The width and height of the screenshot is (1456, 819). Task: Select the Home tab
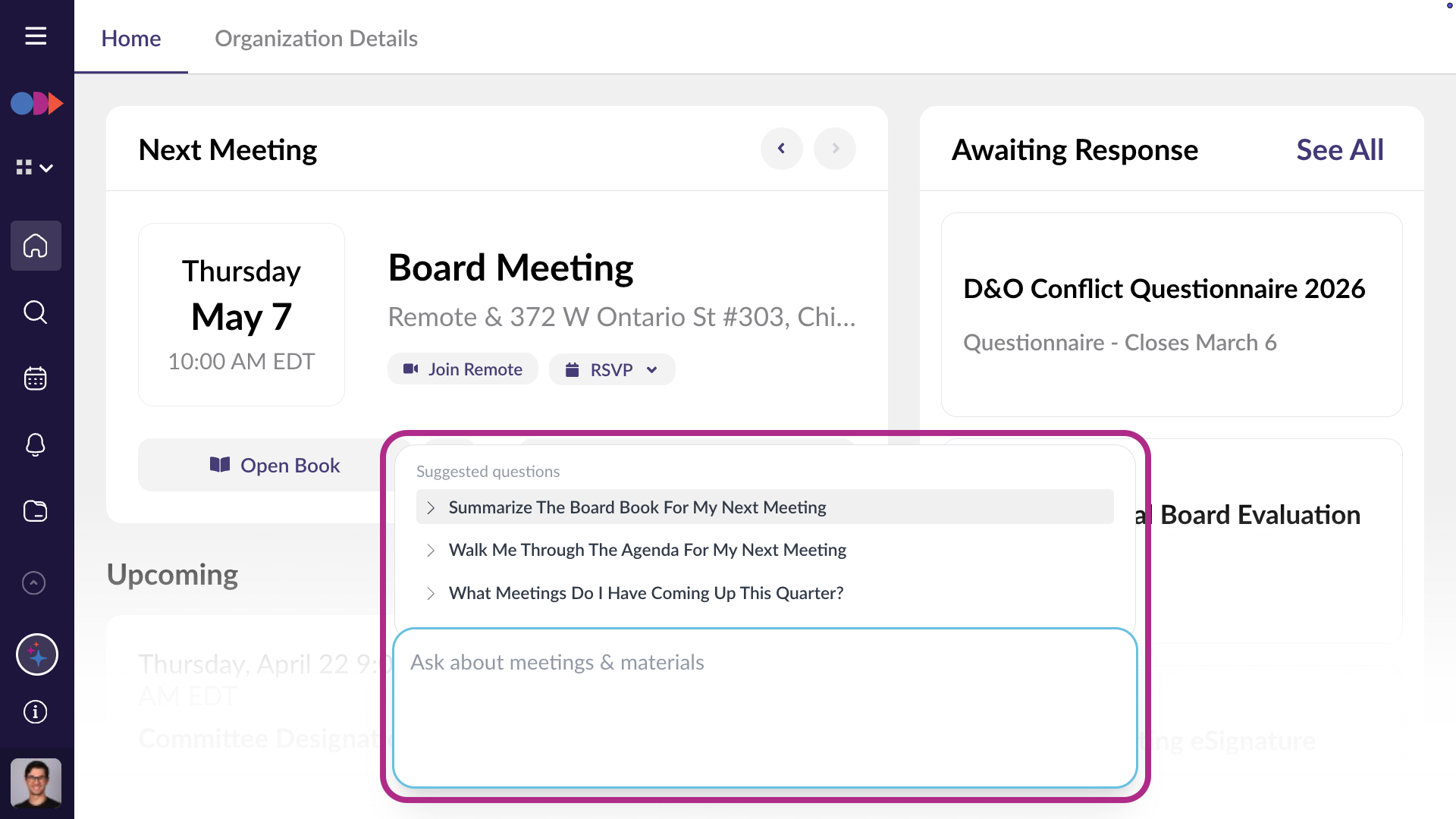(x=131, y=38)
